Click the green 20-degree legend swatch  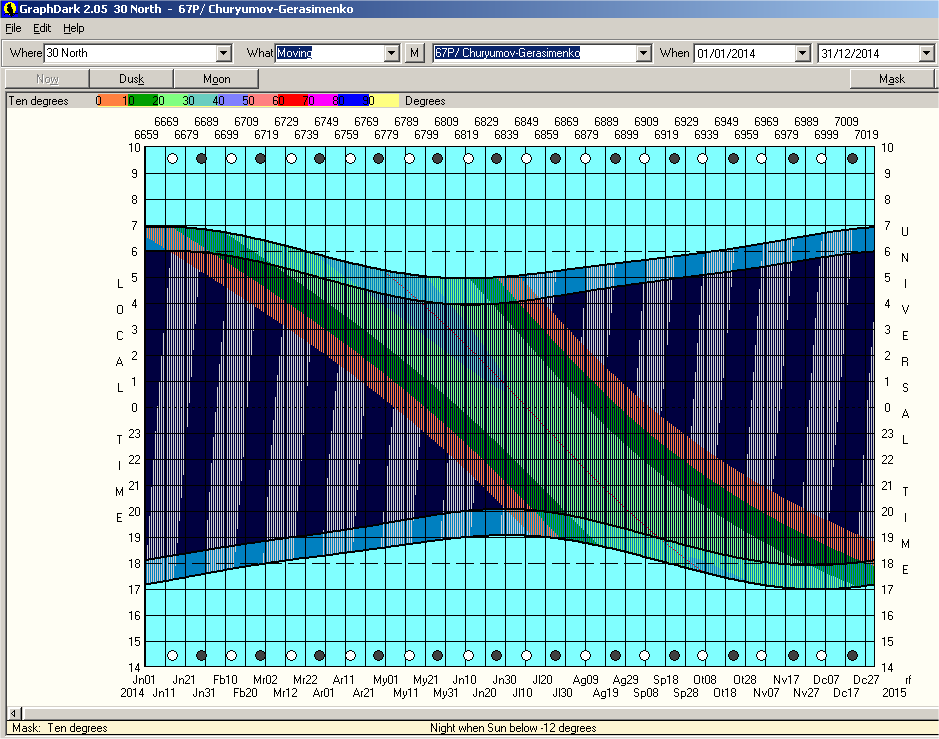(x=158, y=101)
